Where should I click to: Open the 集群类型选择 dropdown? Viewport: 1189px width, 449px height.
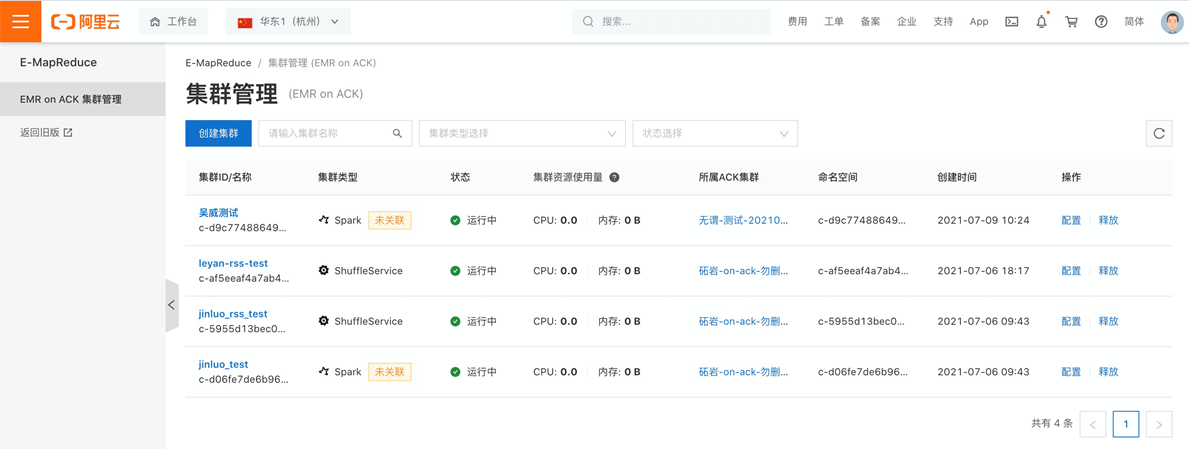522,133
